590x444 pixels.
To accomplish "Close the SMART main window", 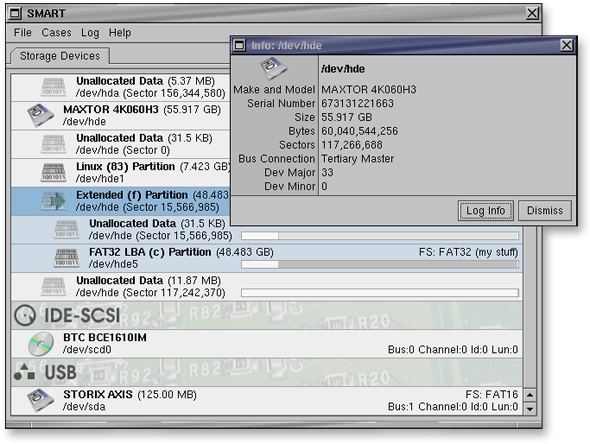I will tap(532, 14).
